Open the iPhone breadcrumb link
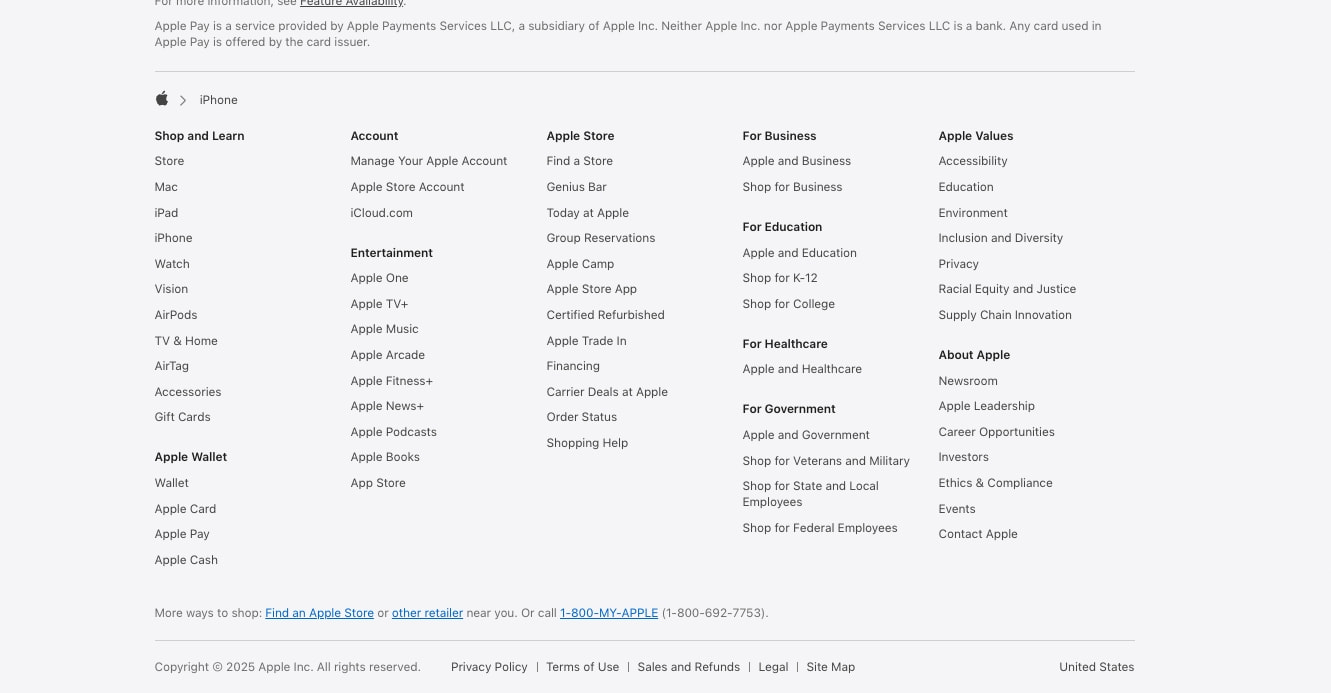 click(218, 100)
